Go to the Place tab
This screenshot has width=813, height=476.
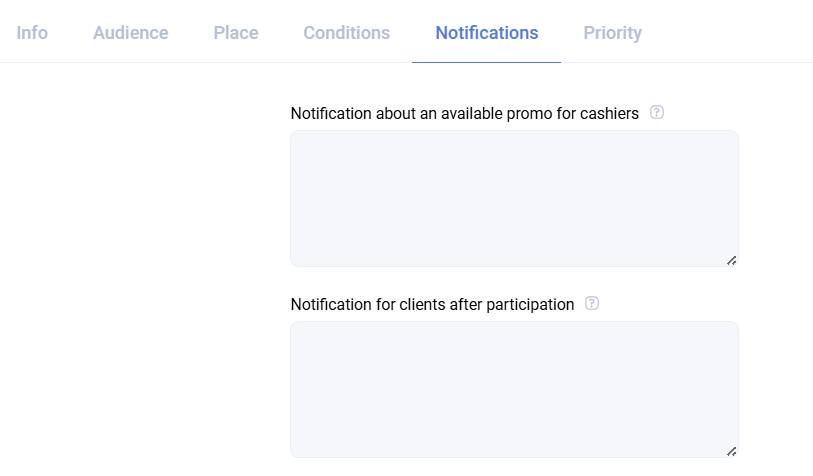tap(236, 33)
